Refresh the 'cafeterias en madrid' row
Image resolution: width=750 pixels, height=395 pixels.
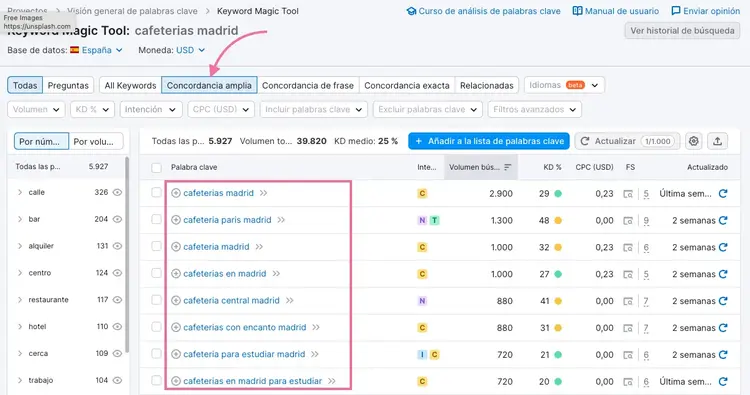pos(723,274)
